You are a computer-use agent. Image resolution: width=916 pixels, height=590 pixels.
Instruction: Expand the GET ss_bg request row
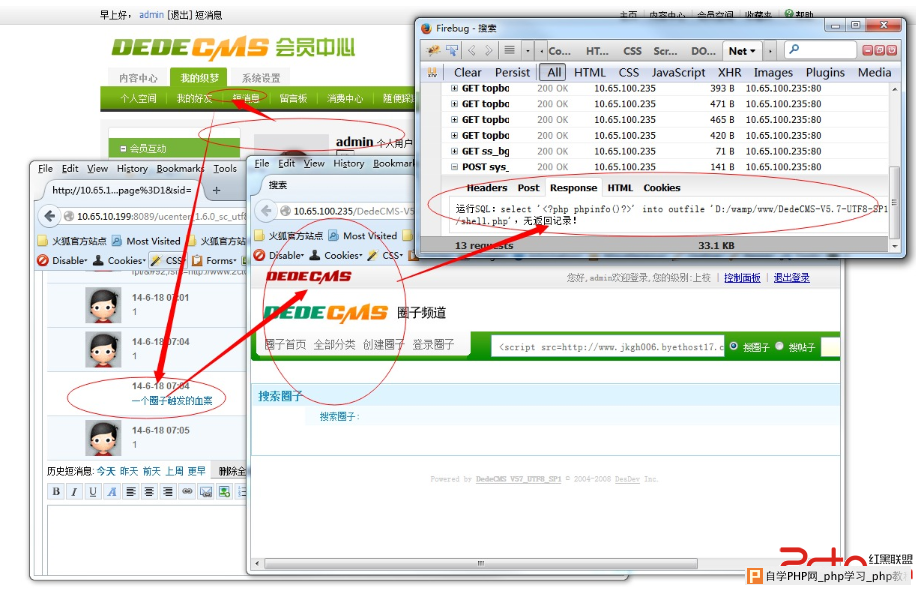pos(454,151)
